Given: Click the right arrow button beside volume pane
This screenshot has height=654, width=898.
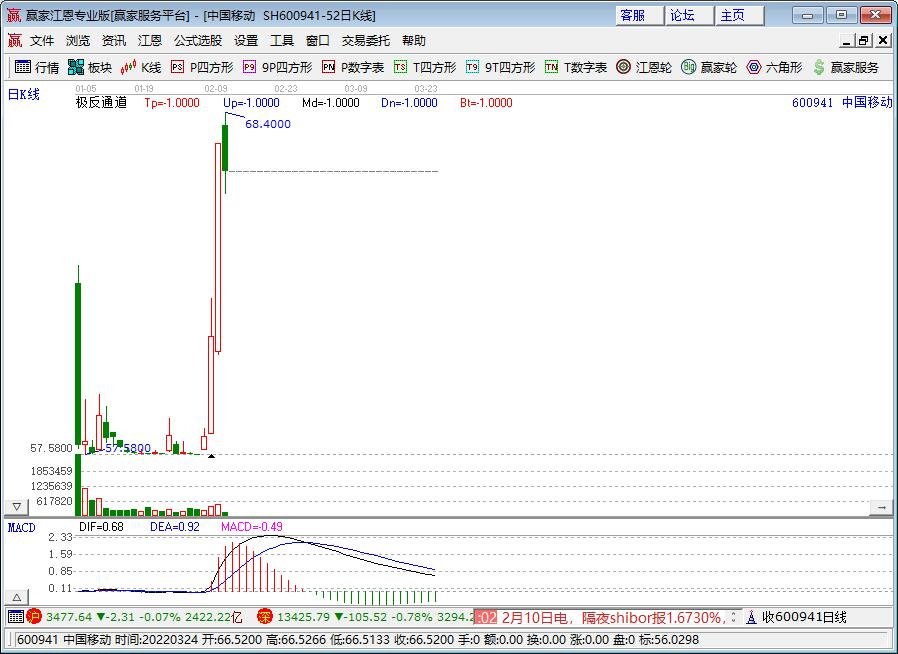Looking at the screenshot, I should pos(881,507).
